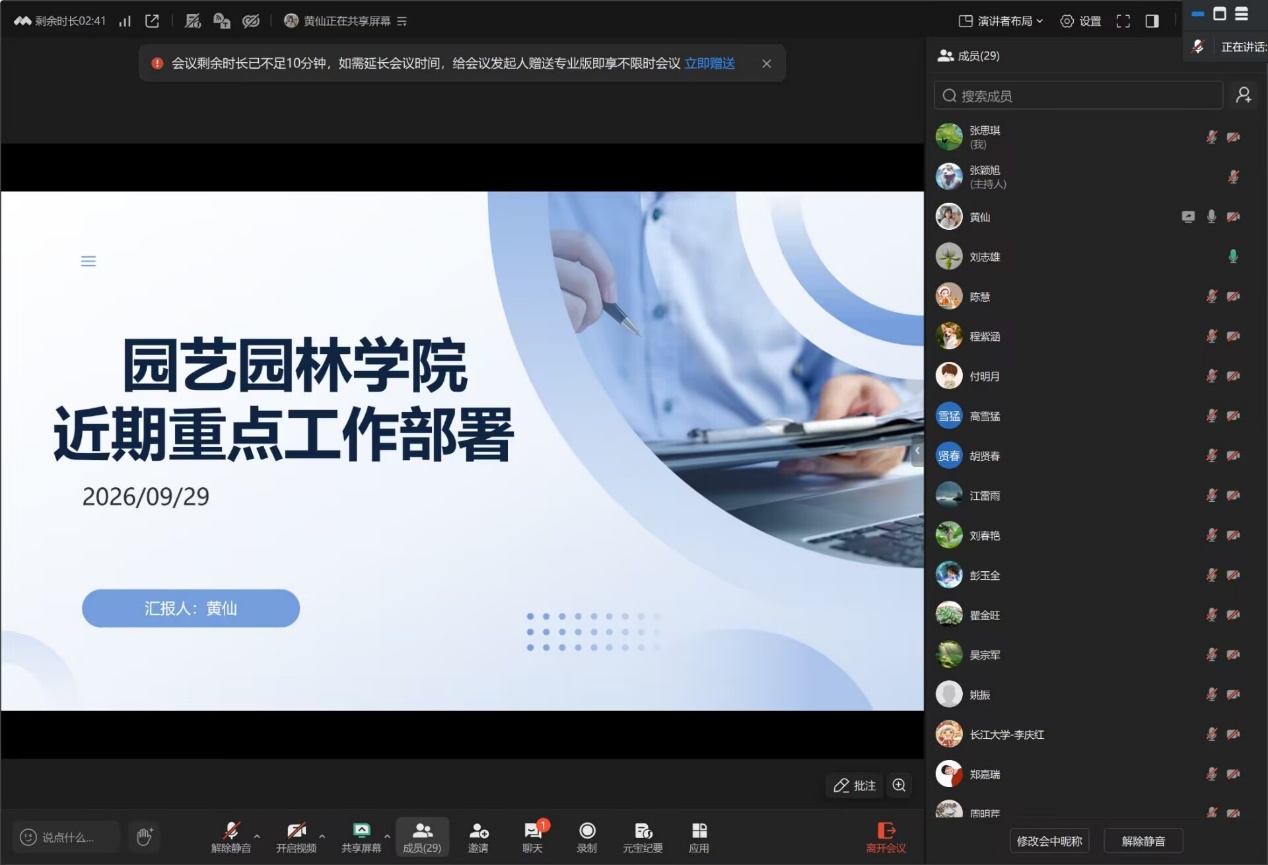Toggle the side panel layout icon
Viewport: 1268px width, 865px height.
(1152, 21)
